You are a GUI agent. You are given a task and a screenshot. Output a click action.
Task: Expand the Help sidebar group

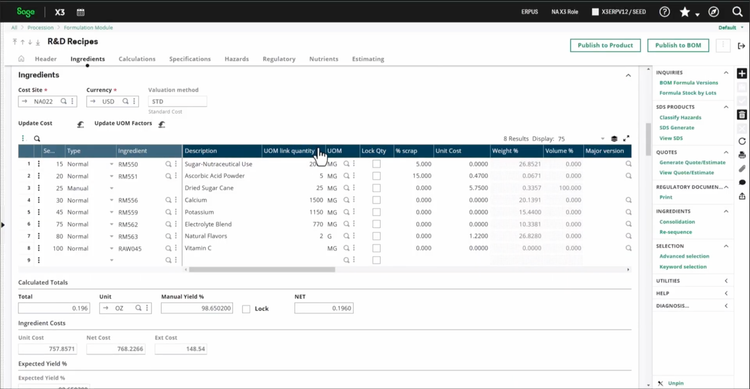tap(726, 293)
